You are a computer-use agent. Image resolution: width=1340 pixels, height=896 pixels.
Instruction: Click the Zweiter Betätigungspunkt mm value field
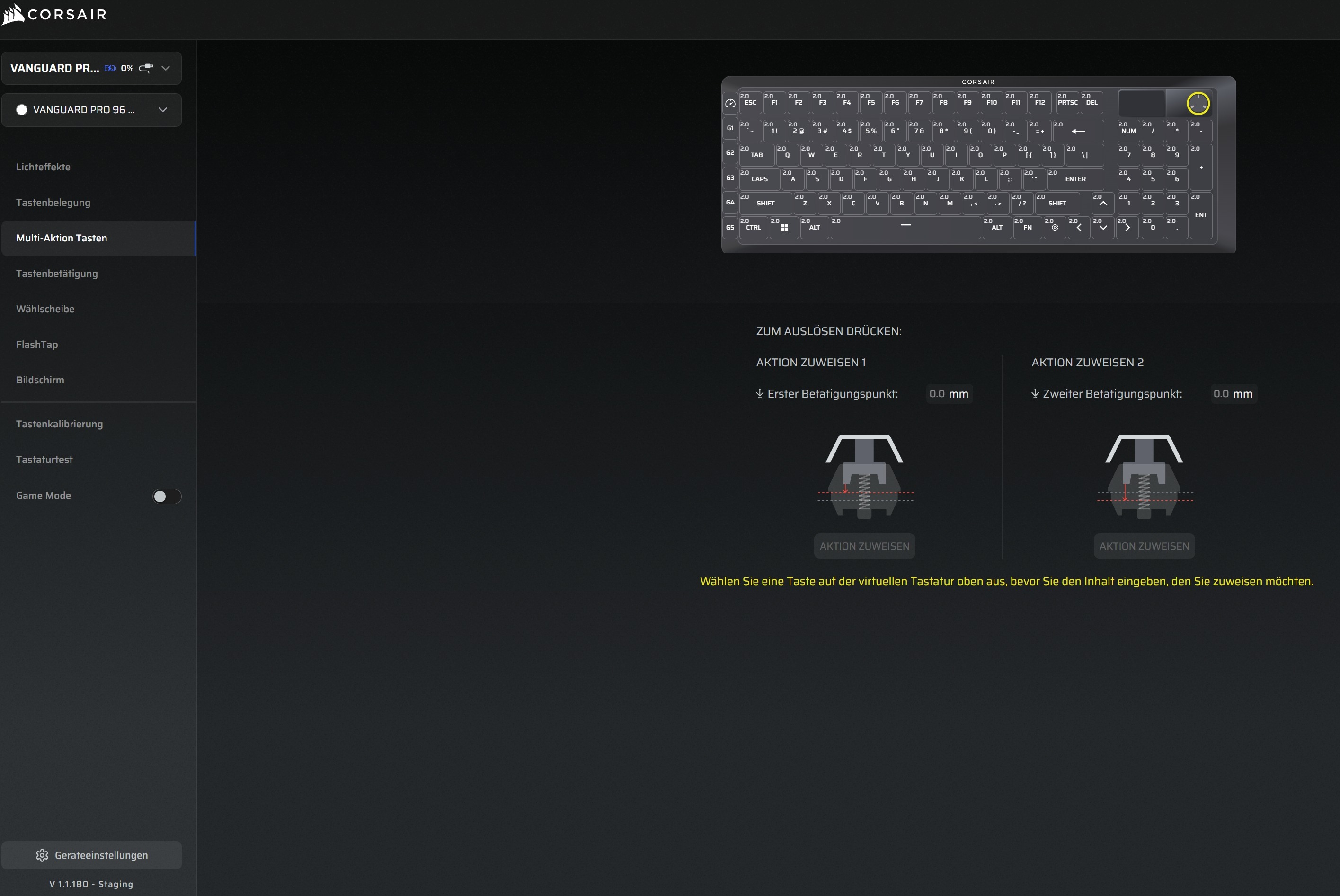[1233, 394]
